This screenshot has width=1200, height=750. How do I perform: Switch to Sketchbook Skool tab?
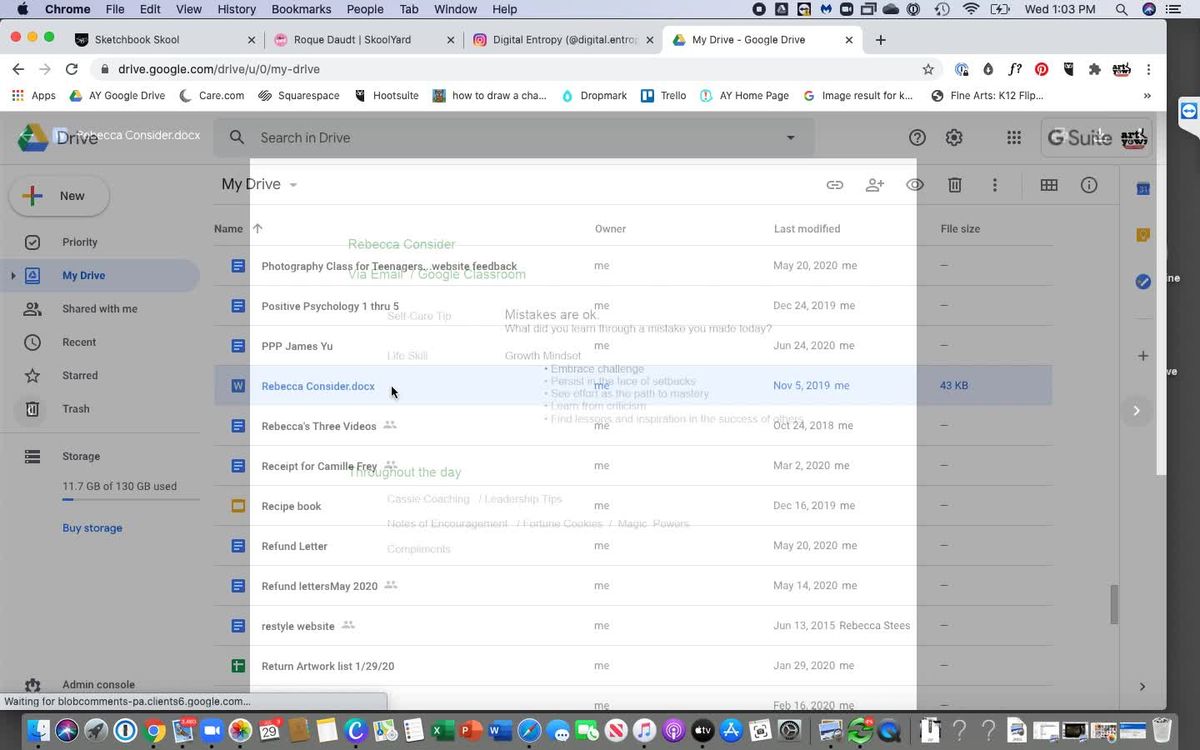(x=166, y=40)
